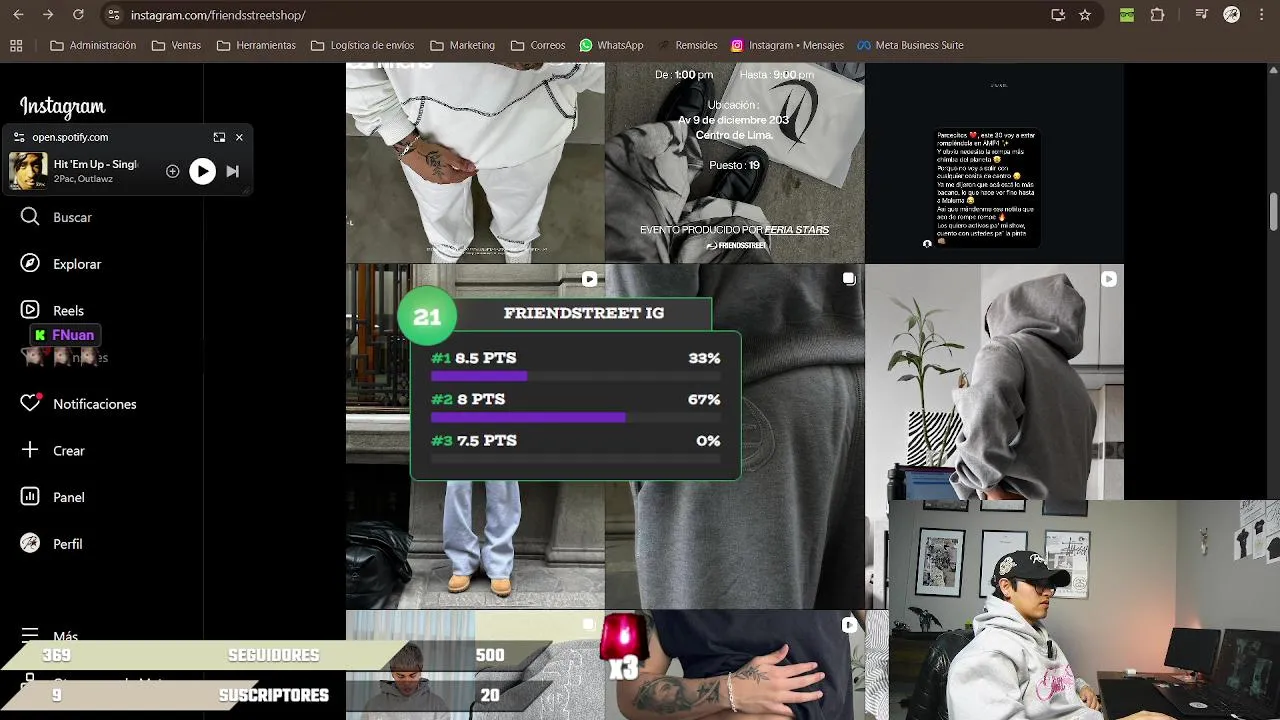Open the Ventas bookmarks folder
The height and width of the screenshot is (720, 1280).
click(x=176, y=45)
